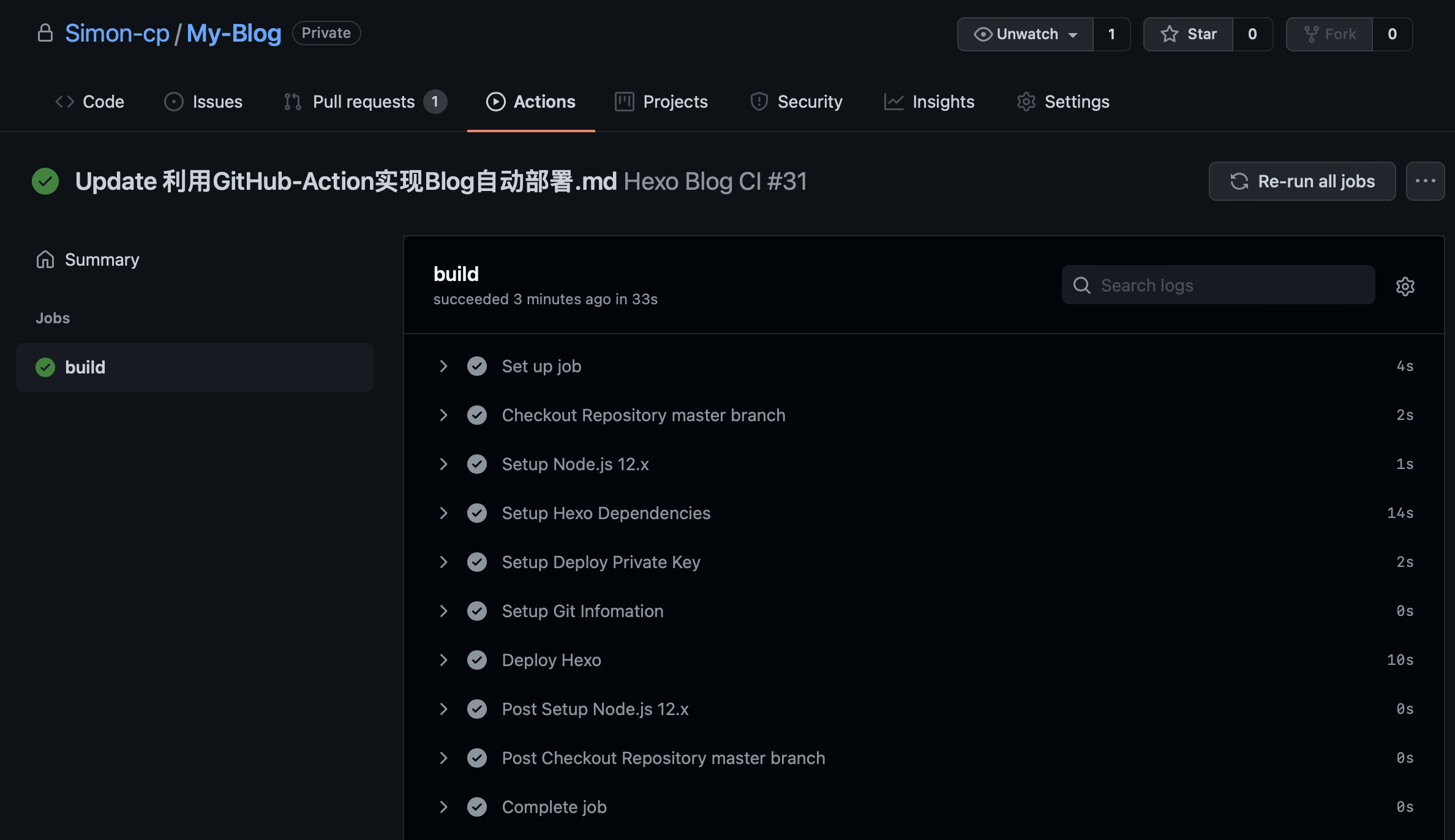
Task: Select the build job in sidebar
Action: [195, 367]
